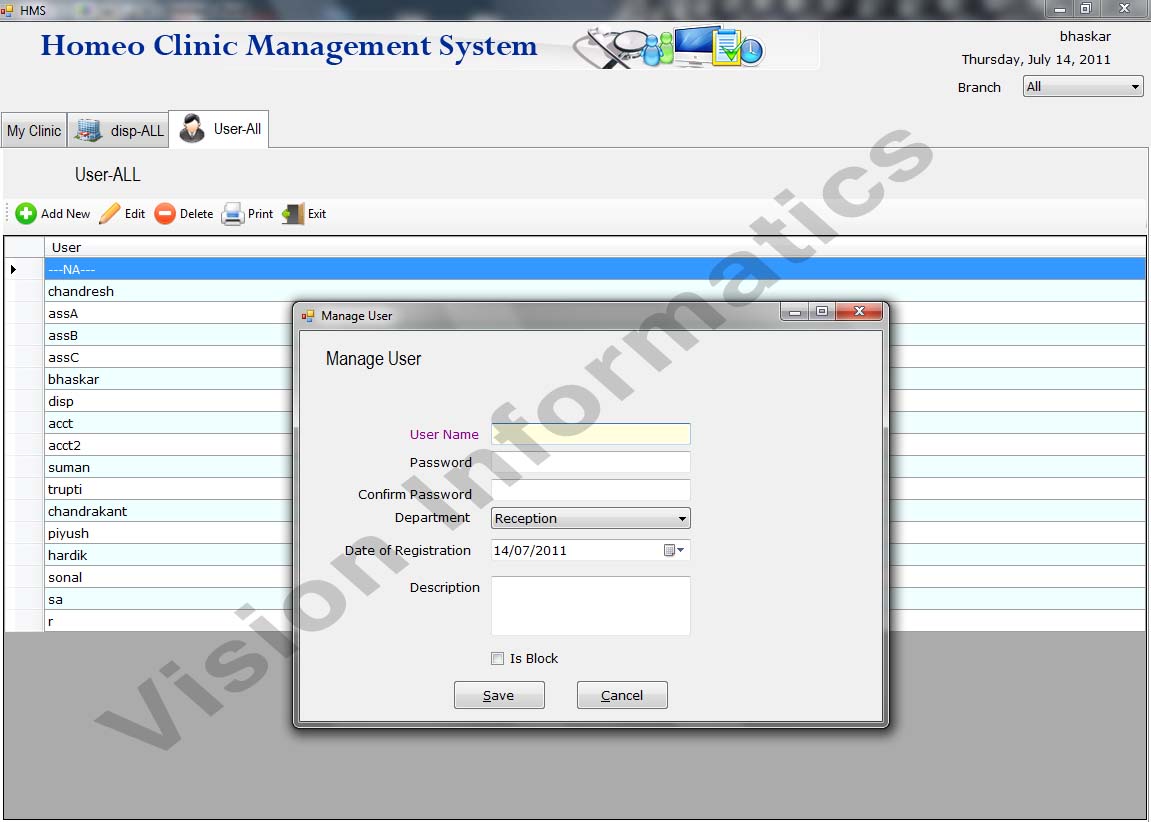Click the building icon on disp-ALL tab
The height and width of the screenshot is (822, 1151).
click(89, 131)
